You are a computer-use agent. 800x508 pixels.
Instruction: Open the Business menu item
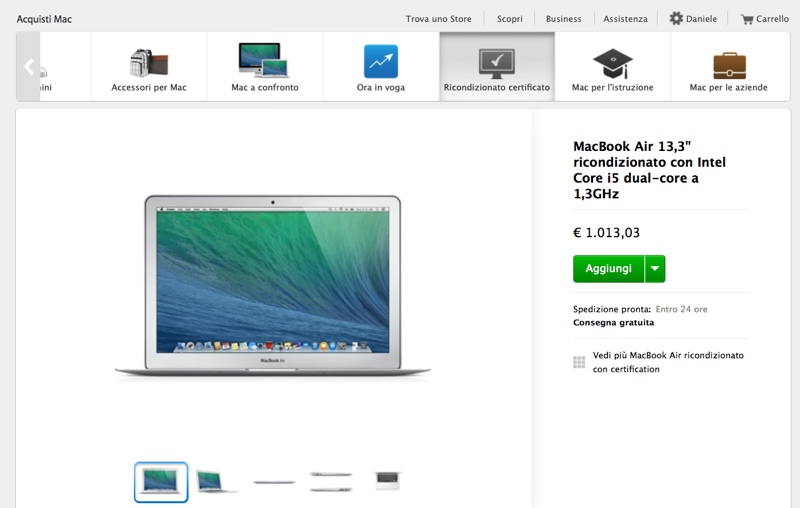(563, 19)
